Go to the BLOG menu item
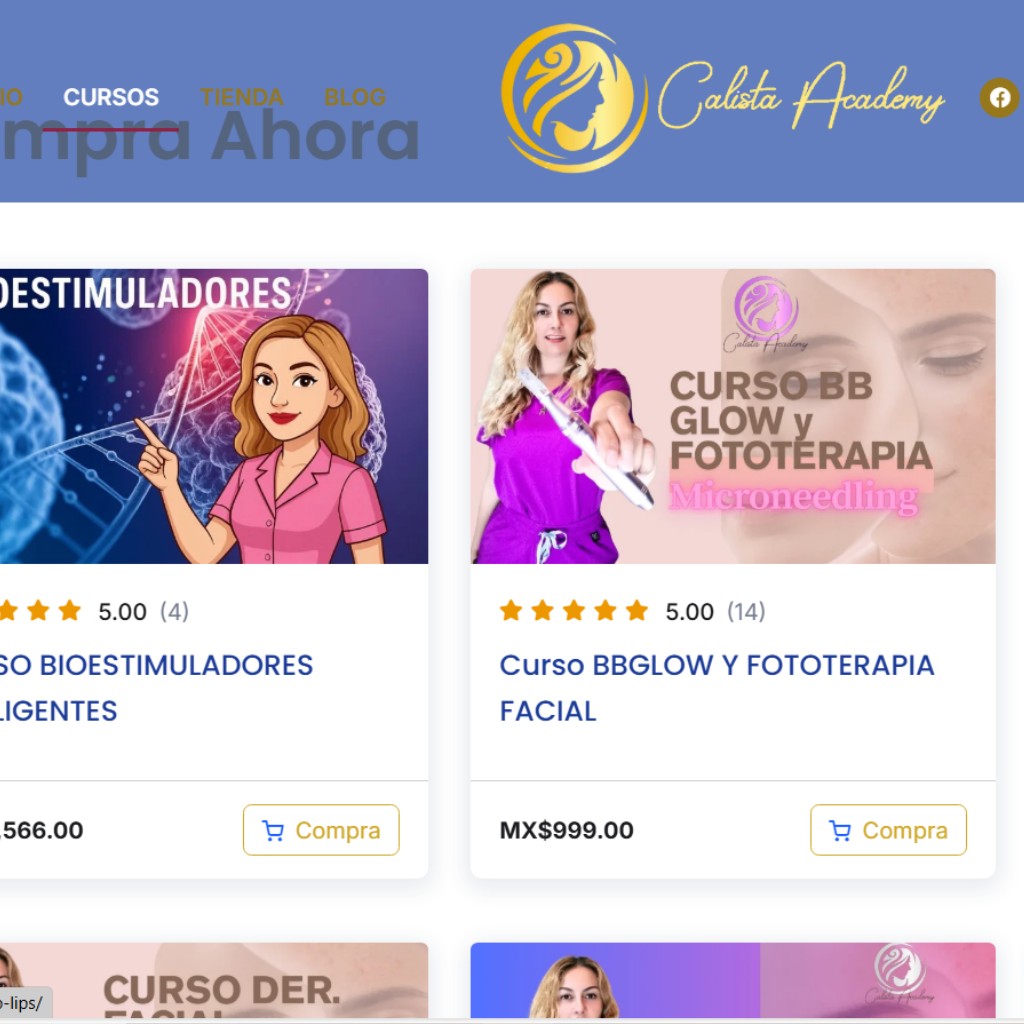 (355, 97)
